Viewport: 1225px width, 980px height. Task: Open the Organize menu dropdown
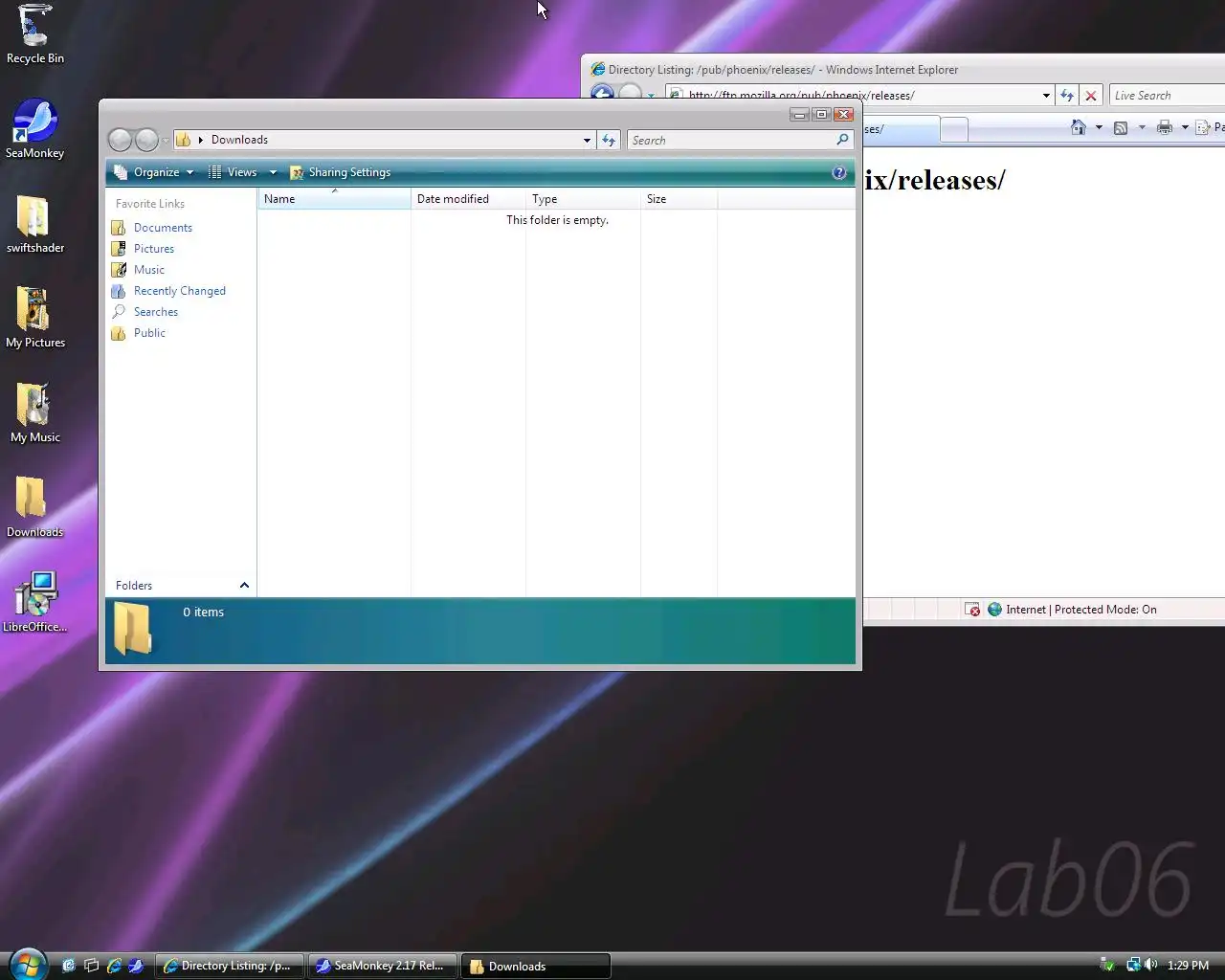(x=153, y=172)
